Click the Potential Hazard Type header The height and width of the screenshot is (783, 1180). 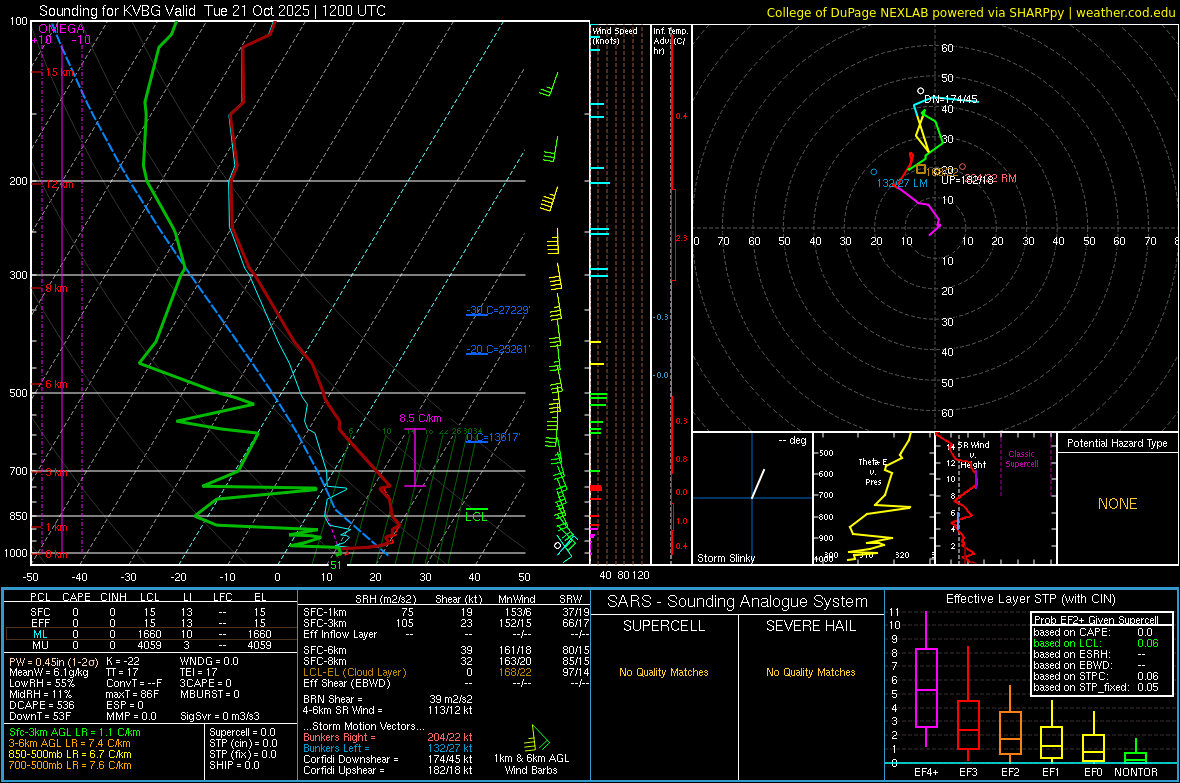click(1117, 443)
